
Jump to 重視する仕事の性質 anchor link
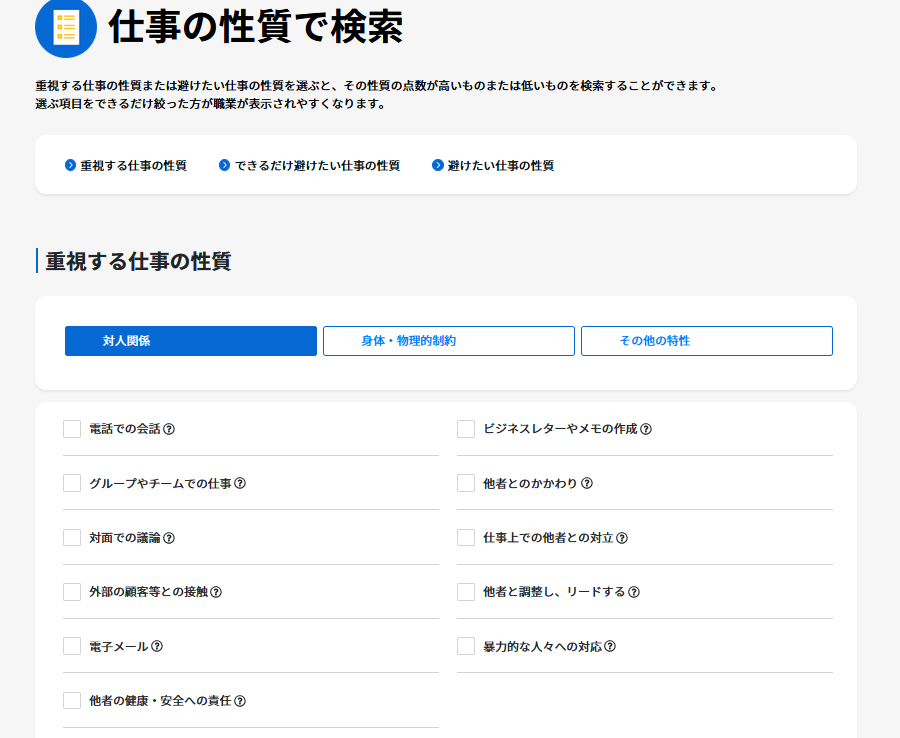133,165
